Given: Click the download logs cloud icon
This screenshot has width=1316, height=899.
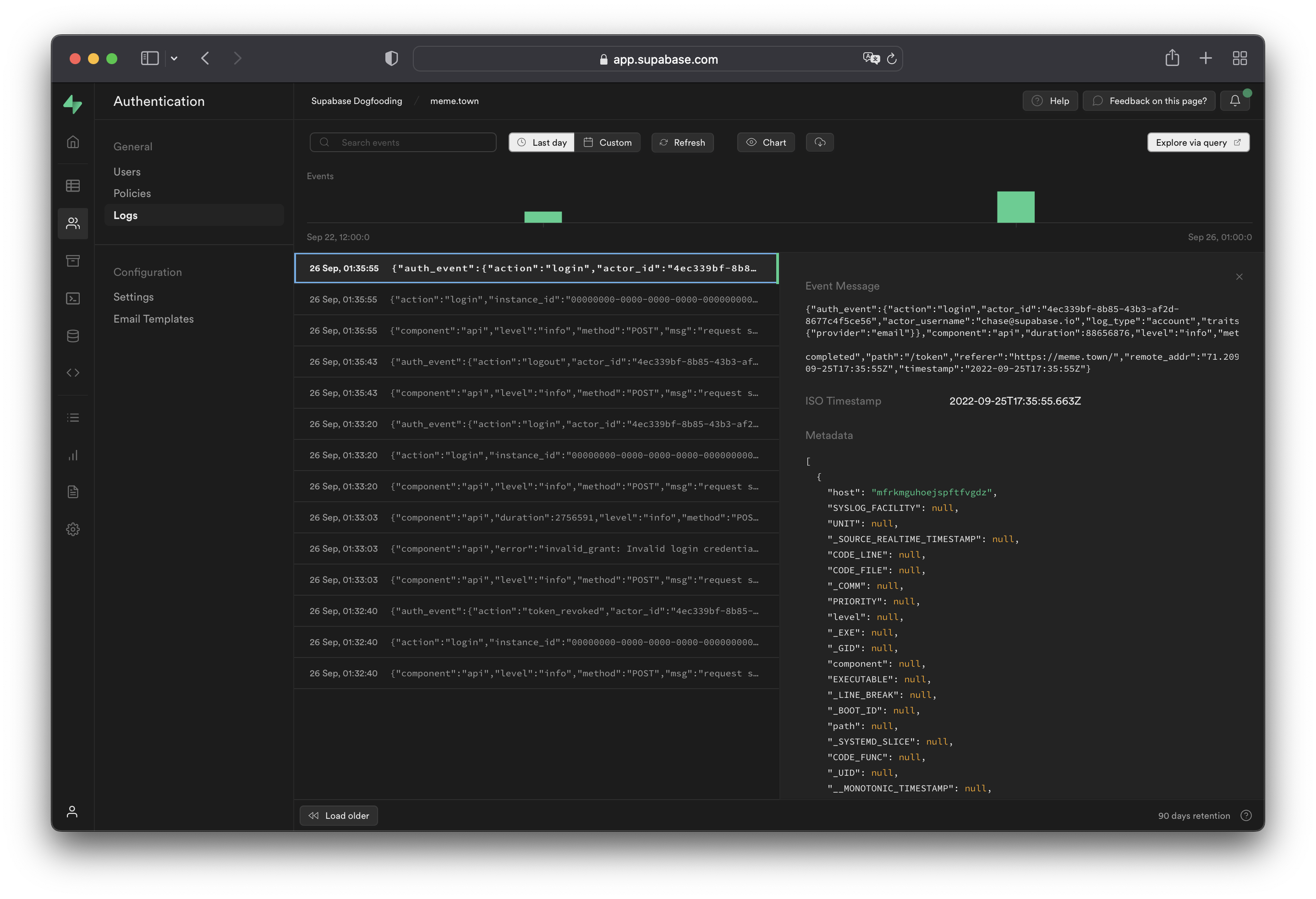Looking at the screenshot, I should tap(819, 142).
